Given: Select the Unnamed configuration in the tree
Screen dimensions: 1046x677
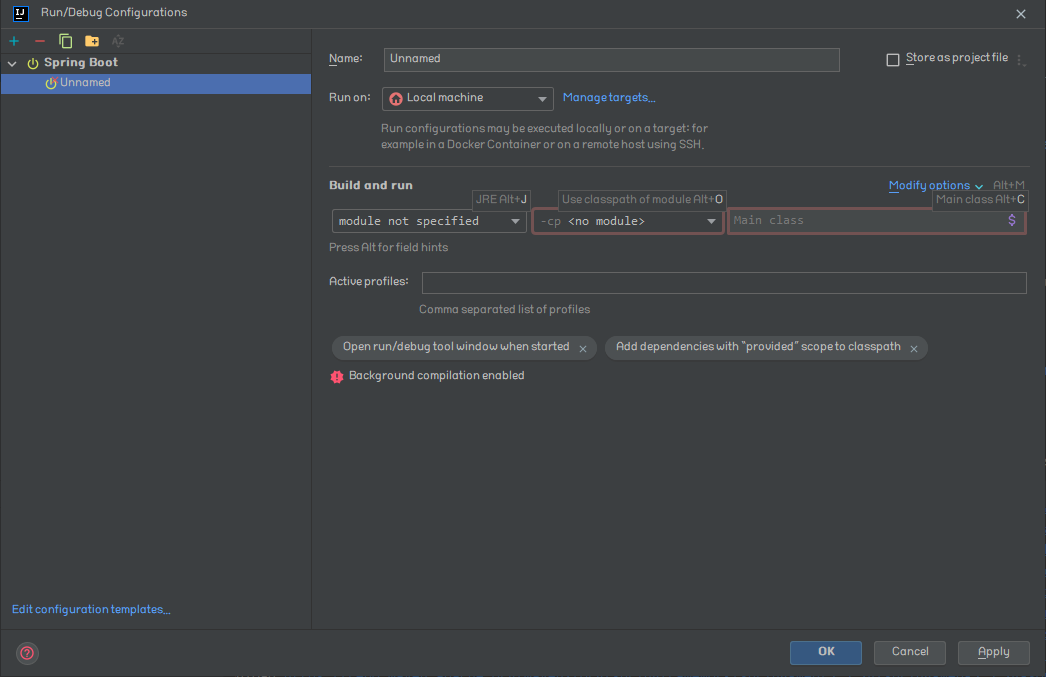Looking at the screenshot, I should [156, 83].
